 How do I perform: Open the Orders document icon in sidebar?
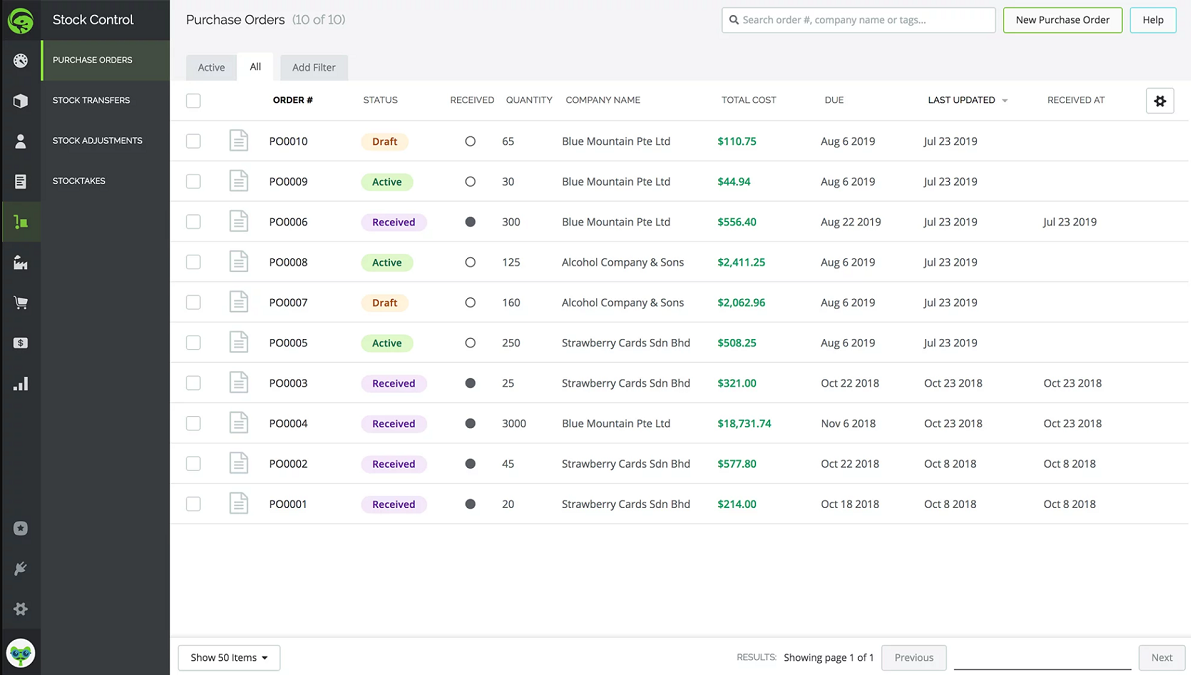click(20, 180)
